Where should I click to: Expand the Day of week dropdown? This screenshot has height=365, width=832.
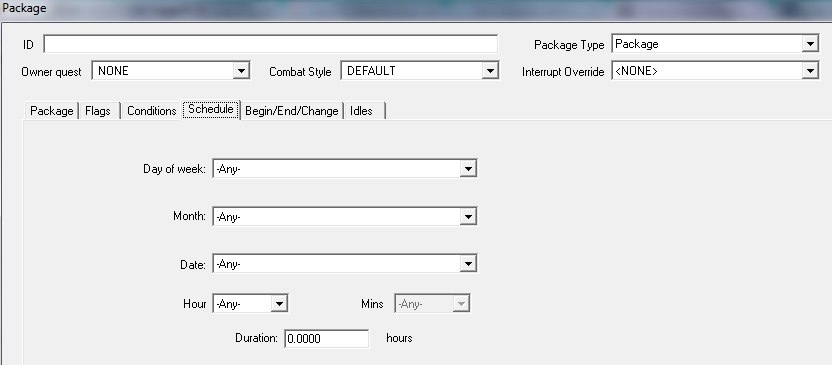coord(345,169)
